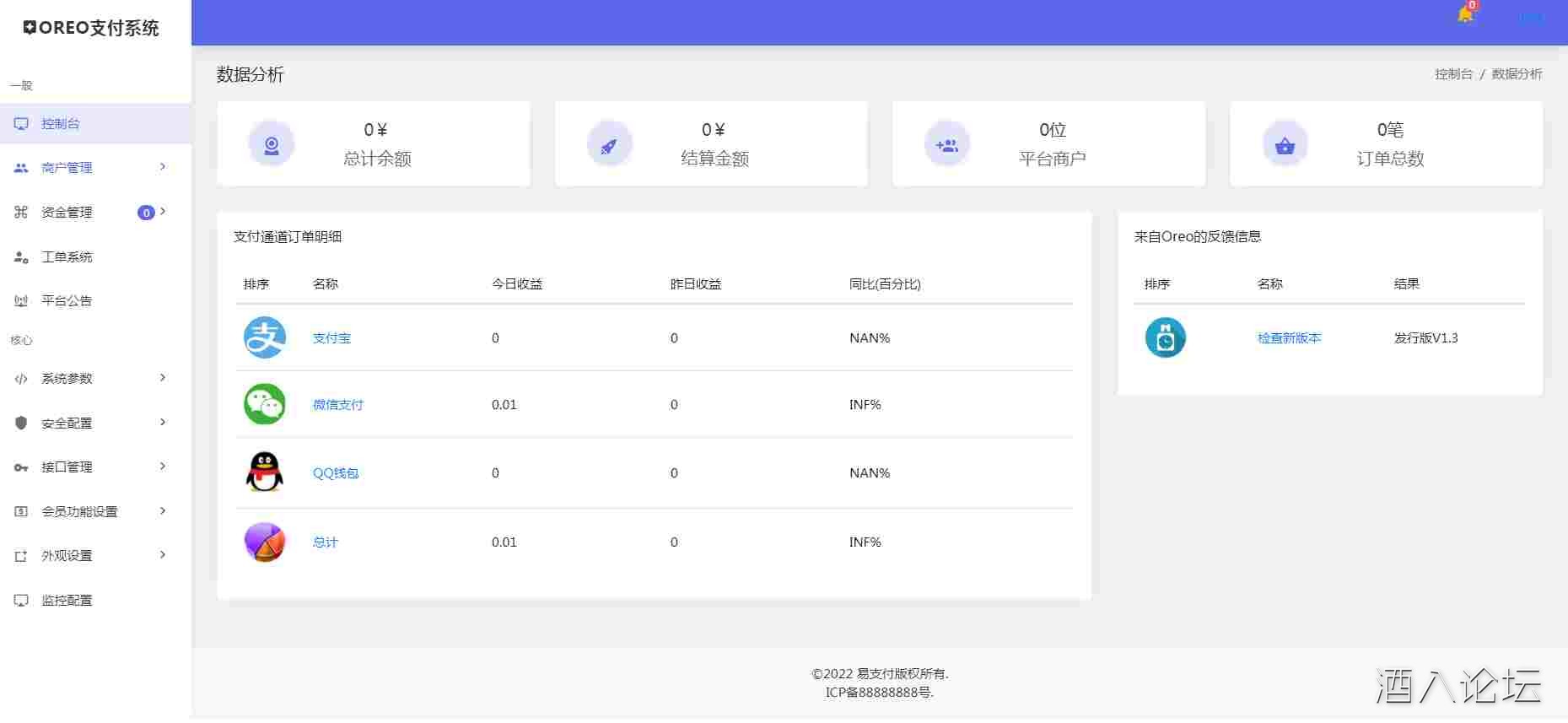Click the add-users icon for 平台商户
Screen dimensions: 1568x723
coord(946,145)
